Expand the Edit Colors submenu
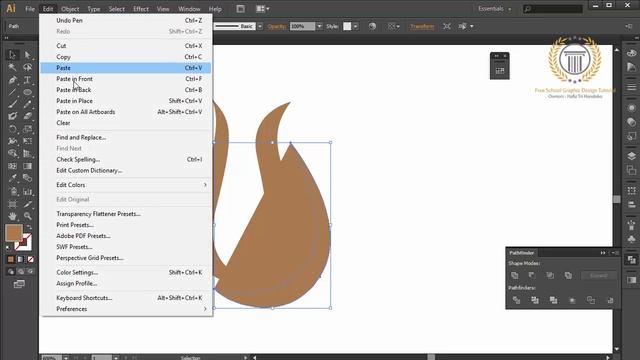The width and height of the screenshot is (640, 360). click(126, 185)
